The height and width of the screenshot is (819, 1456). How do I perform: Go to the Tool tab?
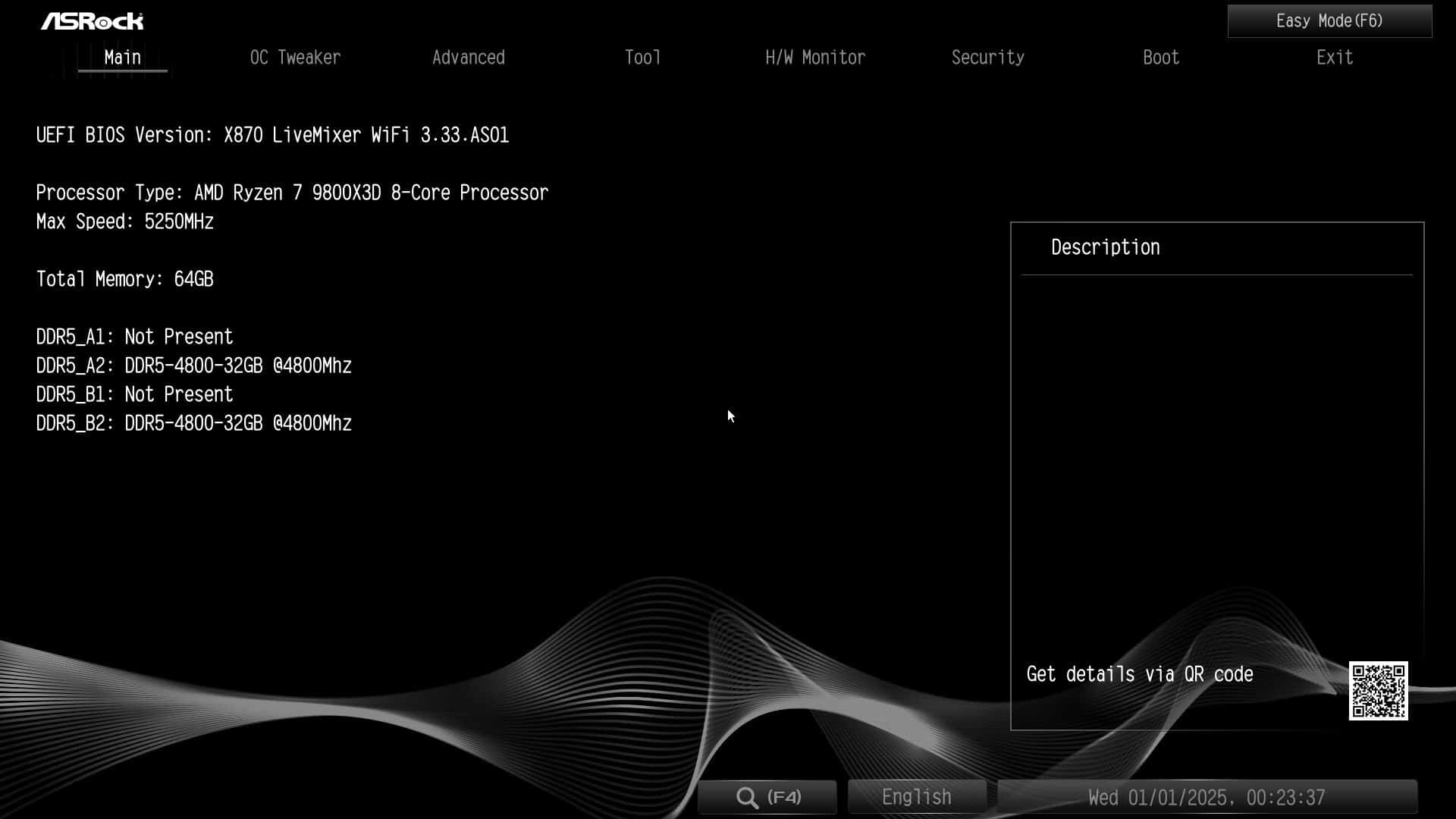(x=642, y=58)
